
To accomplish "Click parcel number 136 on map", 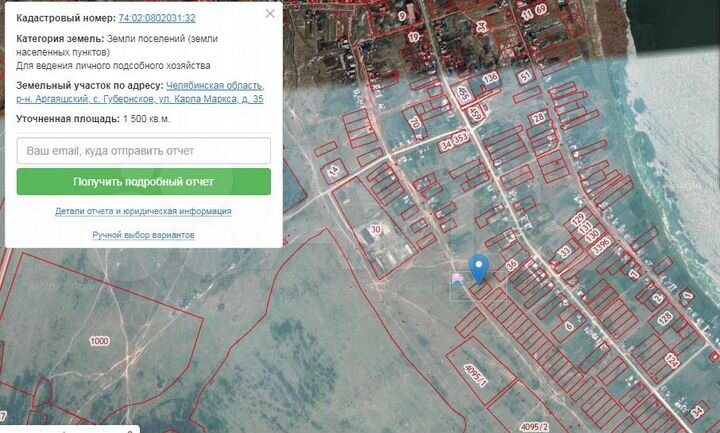I will [x=490, y=77].
